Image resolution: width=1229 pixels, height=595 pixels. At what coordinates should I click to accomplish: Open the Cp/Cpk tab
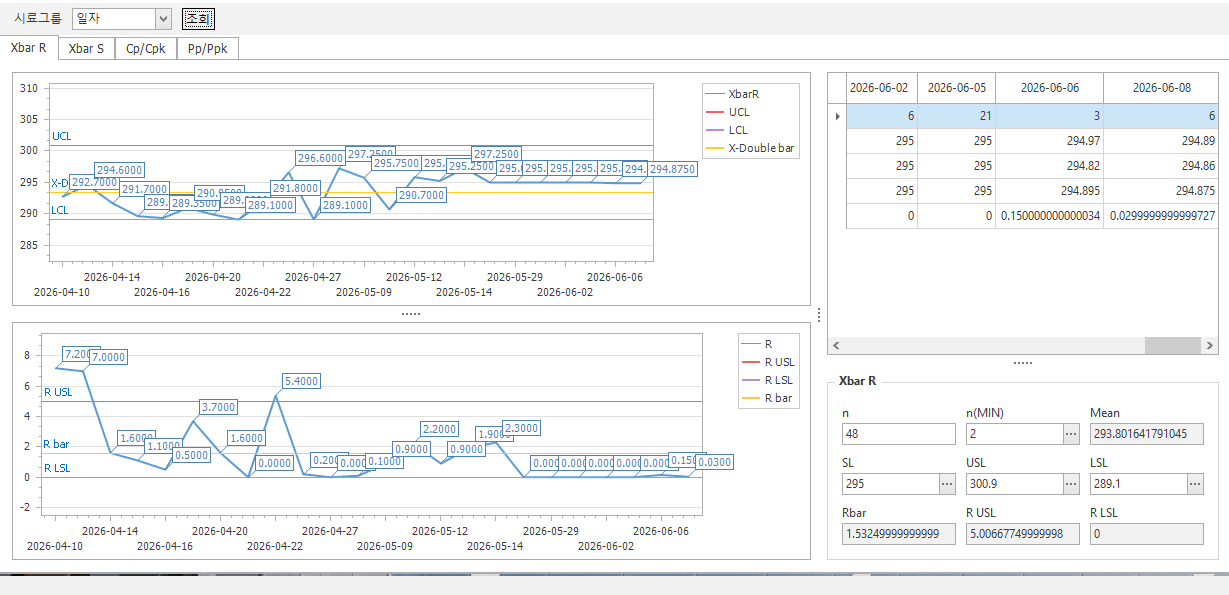pyautogui.click(x=146, y=48)
